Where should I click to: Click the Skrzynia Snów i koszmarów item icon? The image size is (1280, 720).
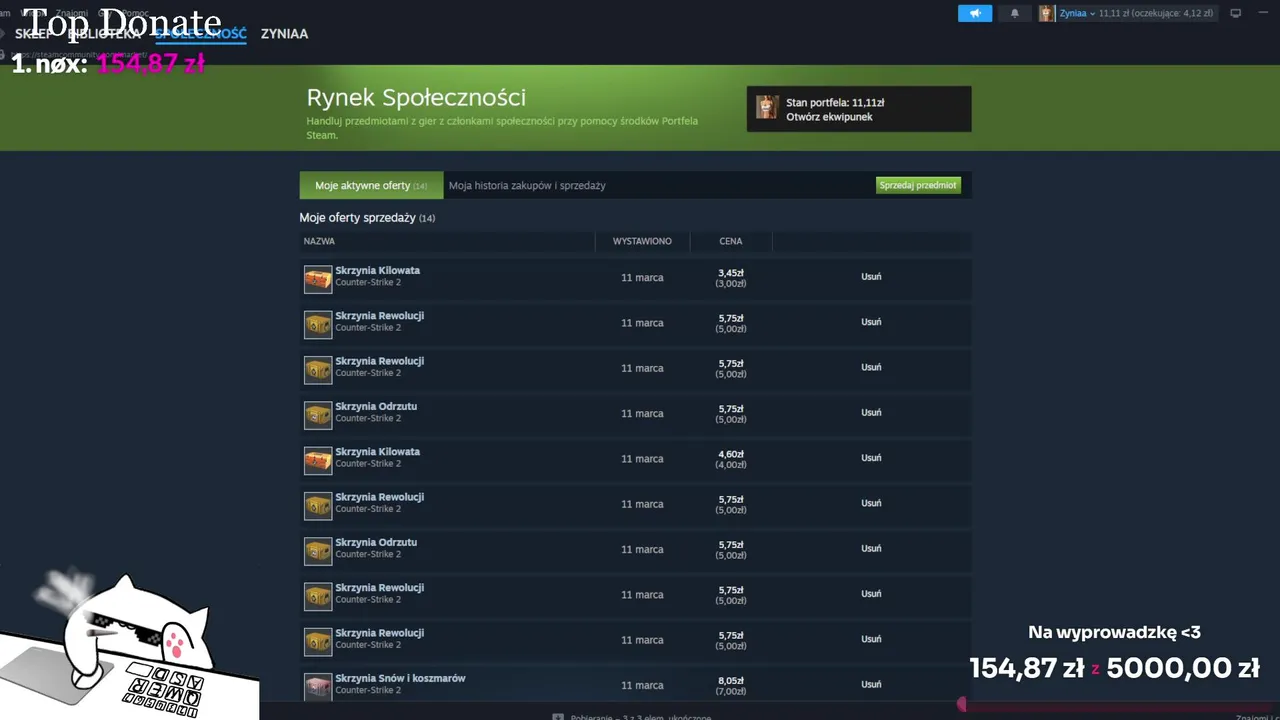[318, 687]
